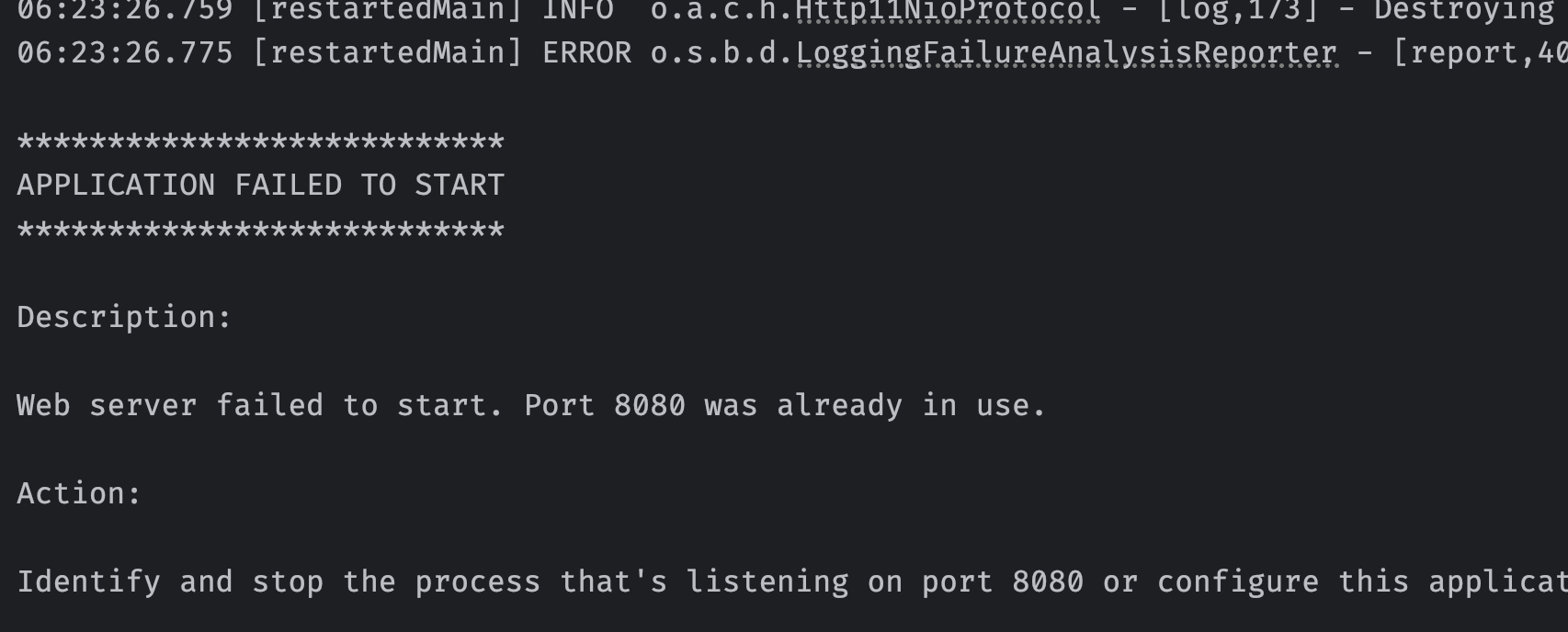Open the Http11NioProtocol class link
The height and width of the screenshot is (632, 1568).
point(948,10)
